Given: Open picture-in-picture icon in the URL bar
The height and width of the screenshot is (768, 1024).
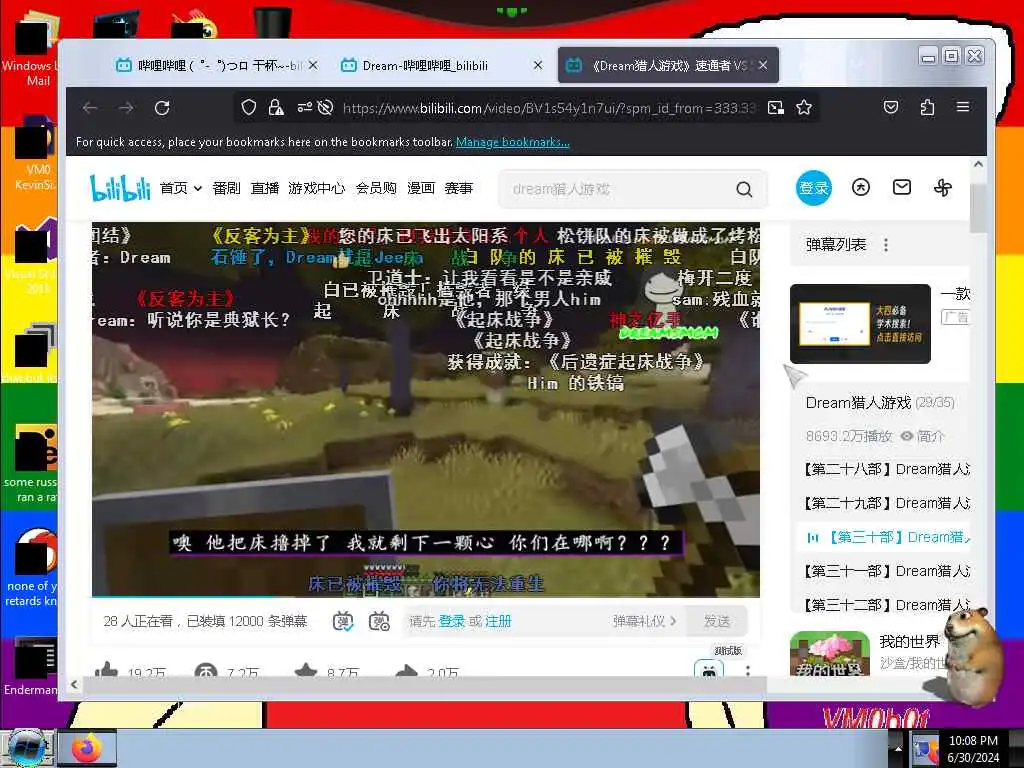Looking at the screenshot, I should click(x=776, y=108).
